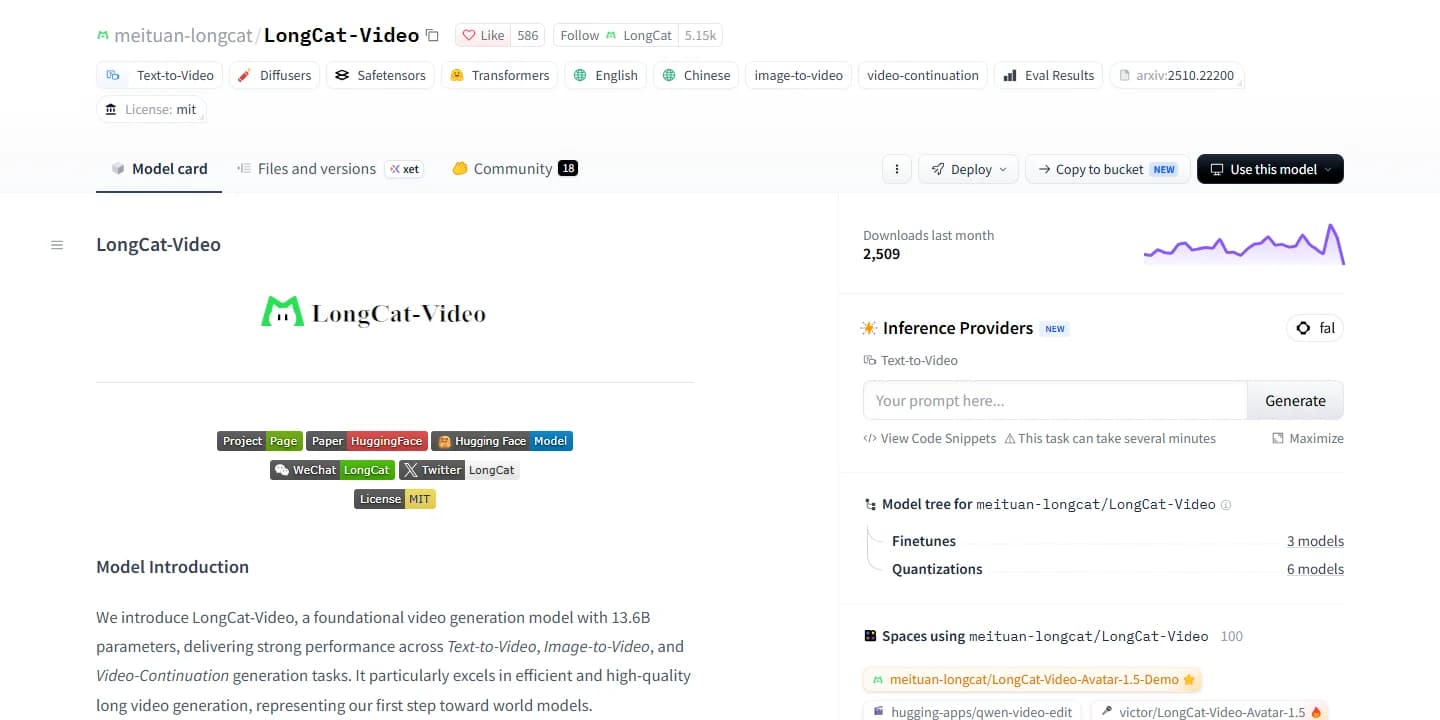The height and width of the screenshot is (720, 1440).
Task: Follow the LongCat organization
Action: coord(615,35)
